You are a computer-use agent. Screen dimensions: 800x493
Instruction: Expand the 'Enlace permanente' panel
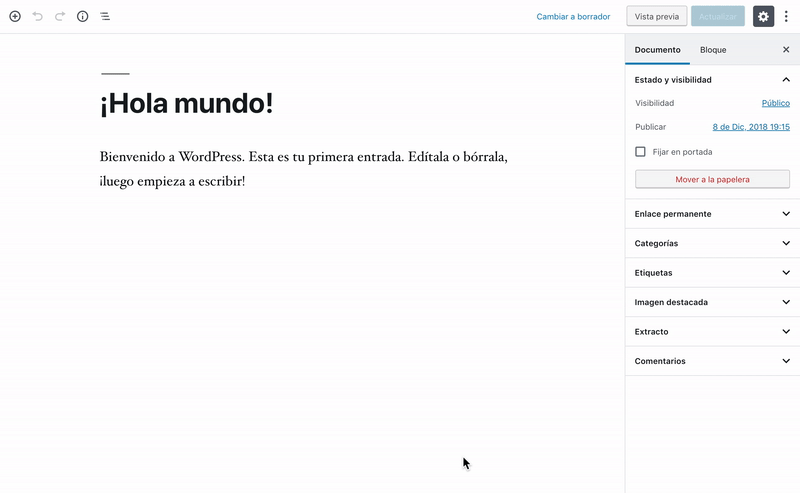click(x=786, y=214)
